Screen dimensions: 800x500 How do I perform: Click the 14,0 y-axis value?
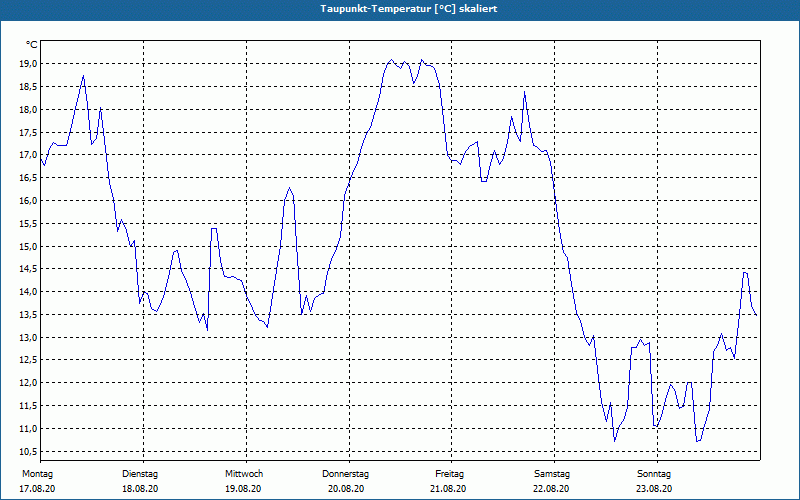point(29,292)
